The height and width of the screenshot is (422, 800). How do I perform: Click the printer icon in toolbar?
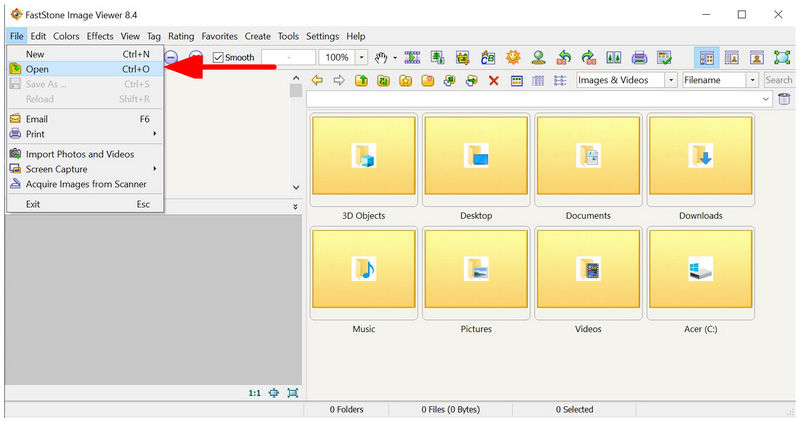(x=639, y=57)
